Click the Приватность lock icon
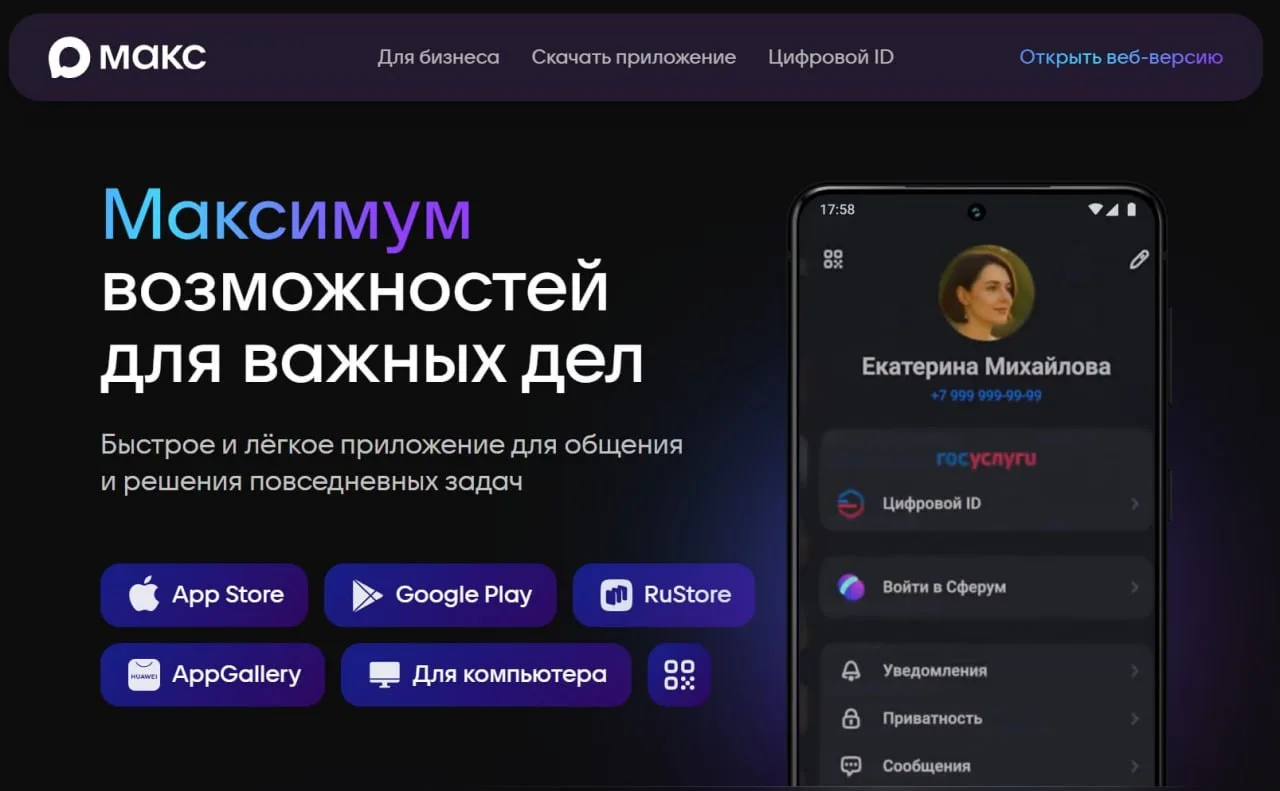The width and height of the screenshot is (1280, 791). pos(853,719)
